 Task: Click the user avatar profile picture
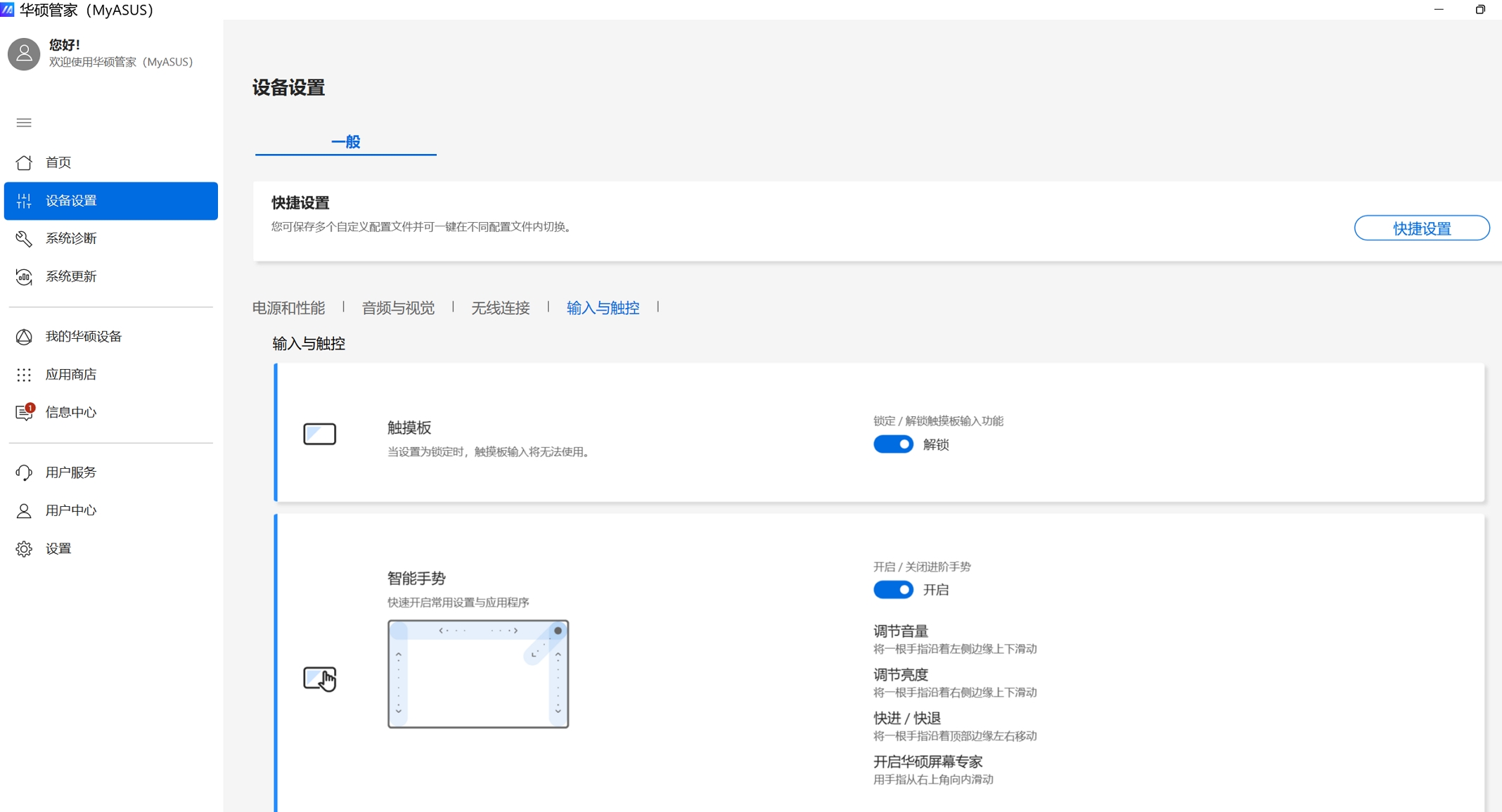click(24, 54)
